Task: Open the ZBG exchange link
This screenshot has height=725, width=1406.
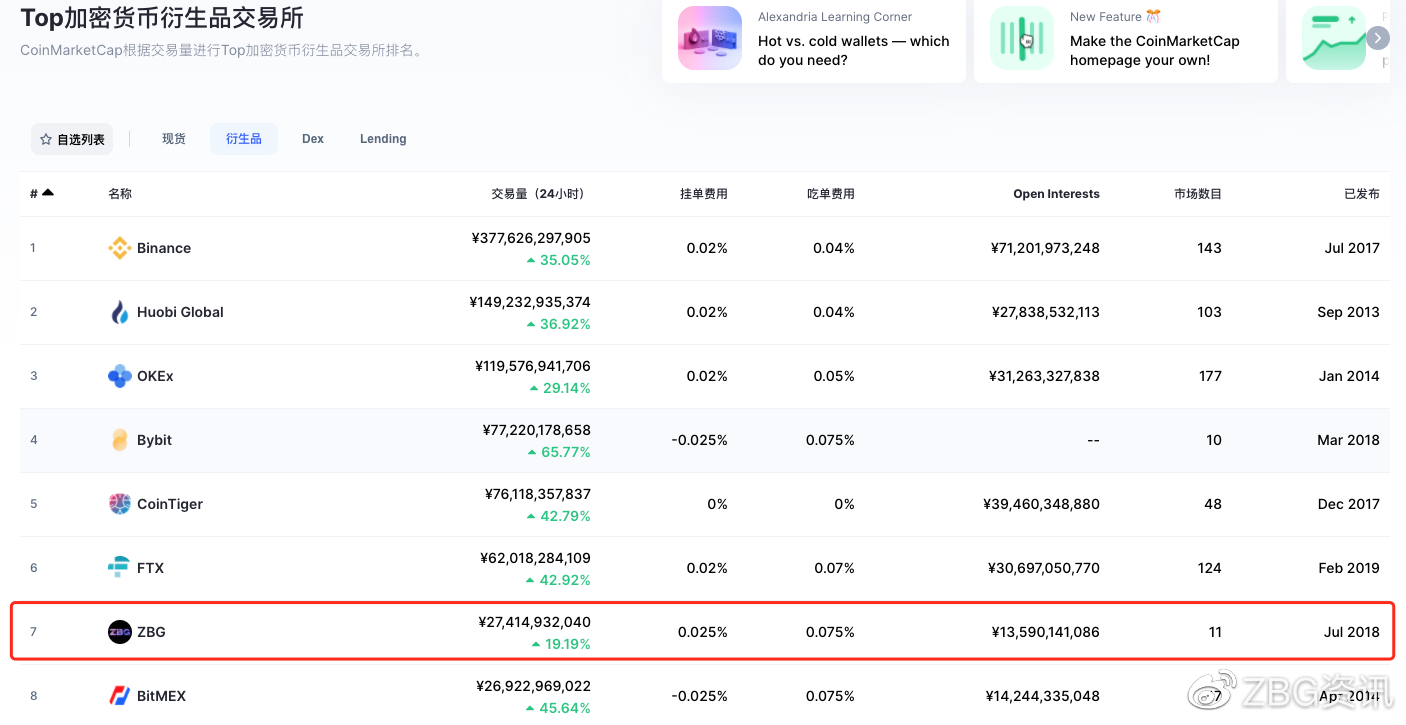Action: [x=151, y=632]
